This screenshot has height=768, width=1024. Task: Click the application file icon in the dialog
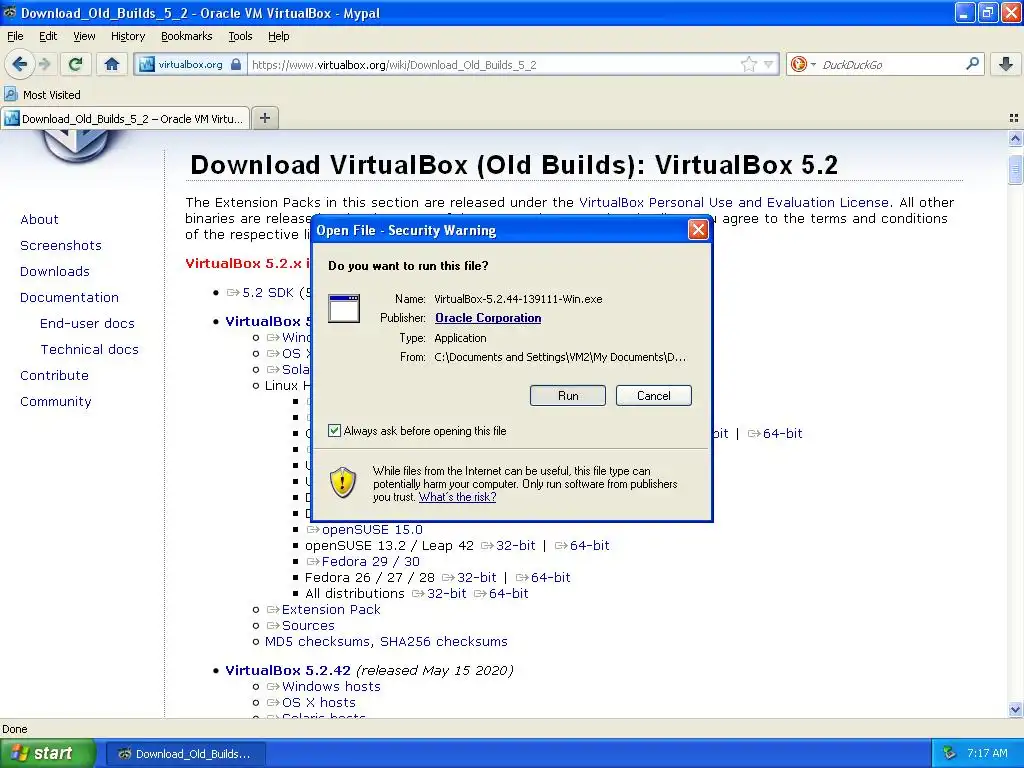[344, 308]
